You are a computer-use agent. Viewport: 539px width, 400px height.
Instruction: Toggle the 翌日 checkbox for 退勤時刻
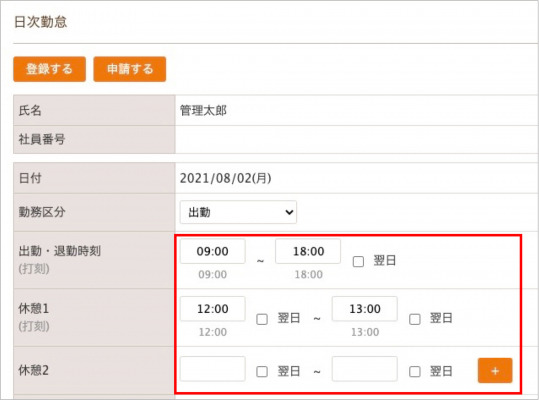358,261
